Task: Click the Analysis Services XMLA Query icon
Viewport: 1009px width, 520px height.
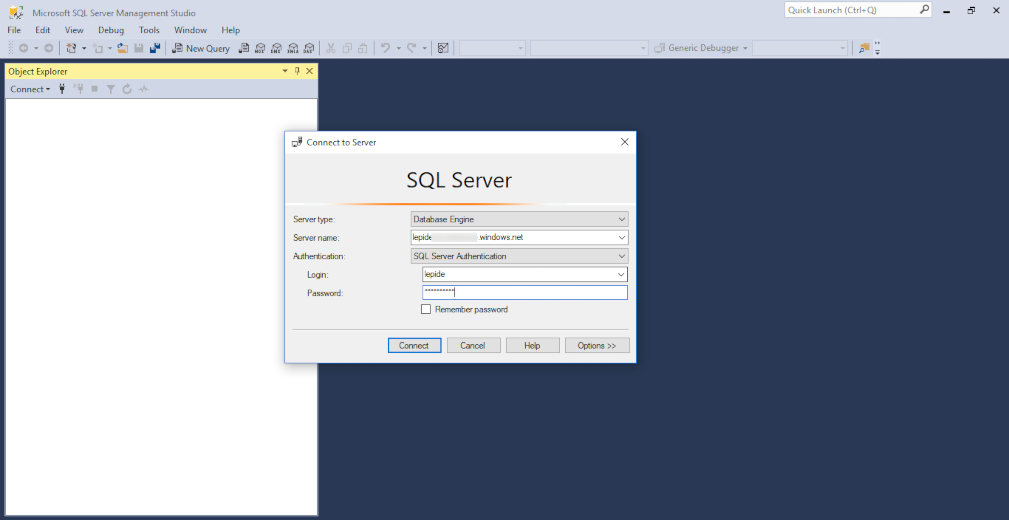Action: pos(293,48)
